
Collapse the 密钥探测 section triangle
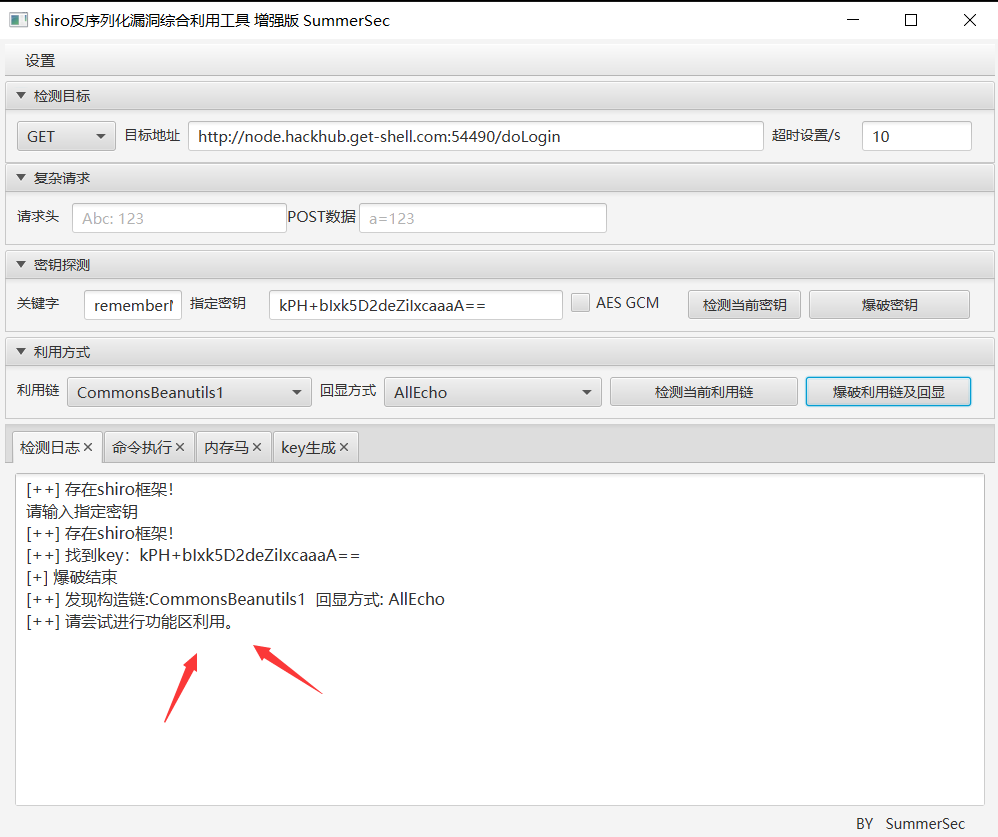[19, 264]
